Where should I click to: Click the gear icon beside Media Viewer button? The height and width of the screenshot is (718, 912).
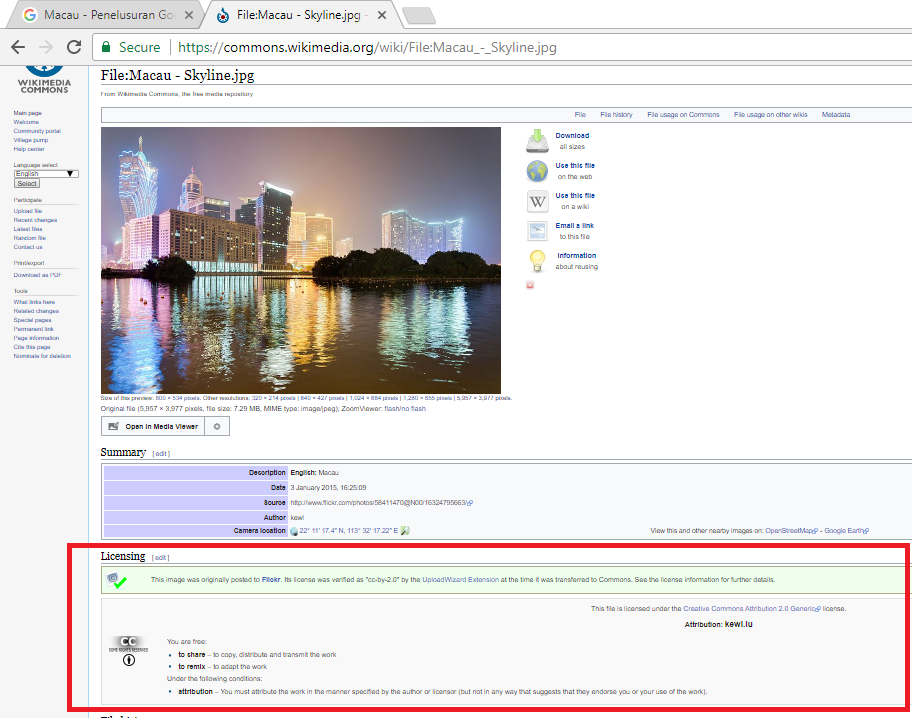click(216, 425)
